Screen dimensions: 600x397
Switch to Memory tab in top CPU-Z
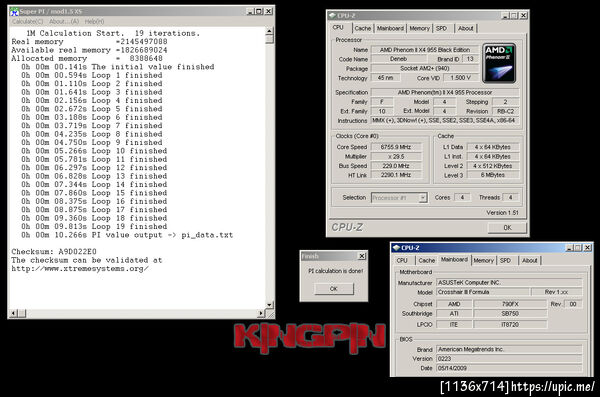[x=419, y=28]
